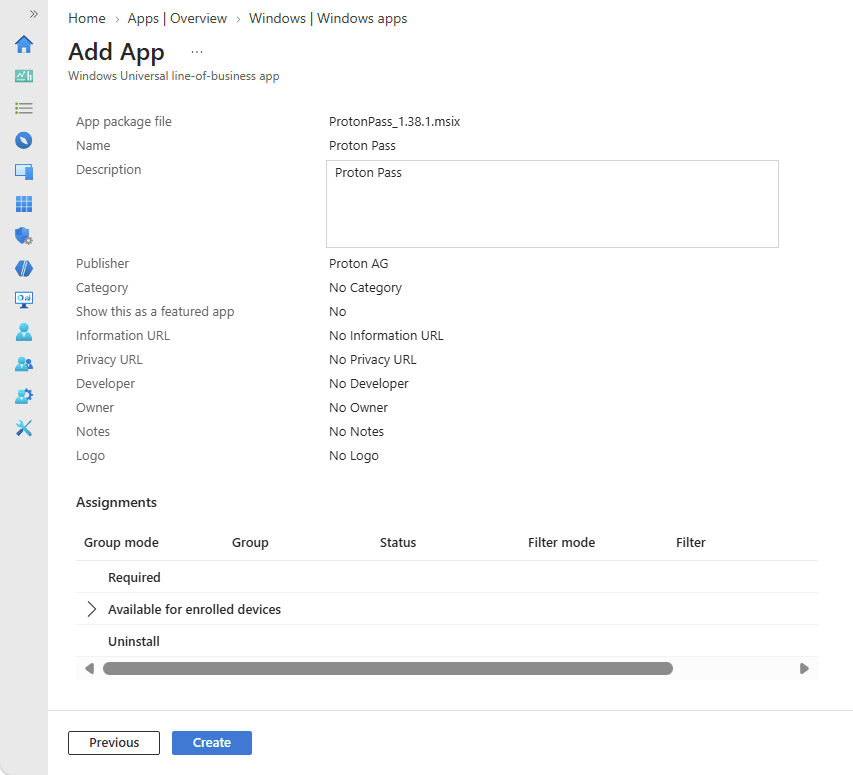
Task: Click the No Logo value
Action: (354, 456)
